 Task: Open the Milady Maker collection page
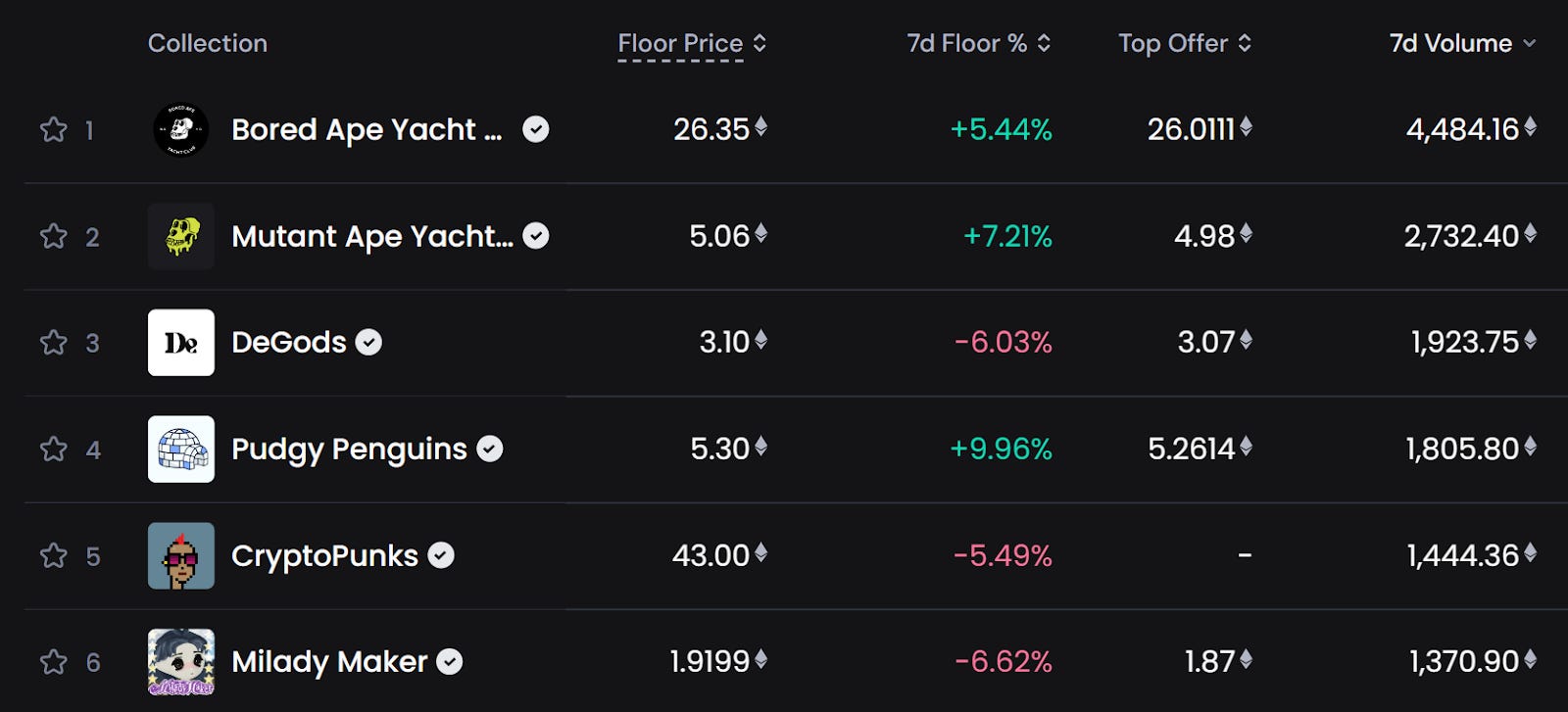(329, 662)
